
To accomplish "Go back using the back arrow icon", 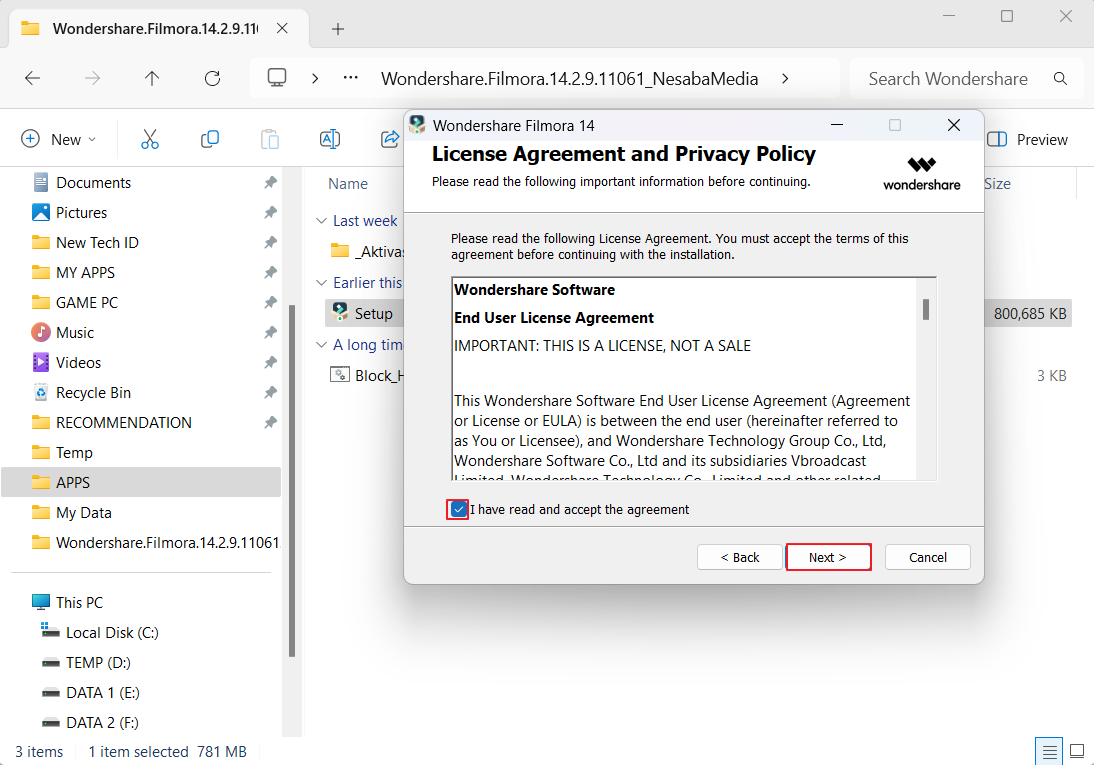I will point(32,78).
